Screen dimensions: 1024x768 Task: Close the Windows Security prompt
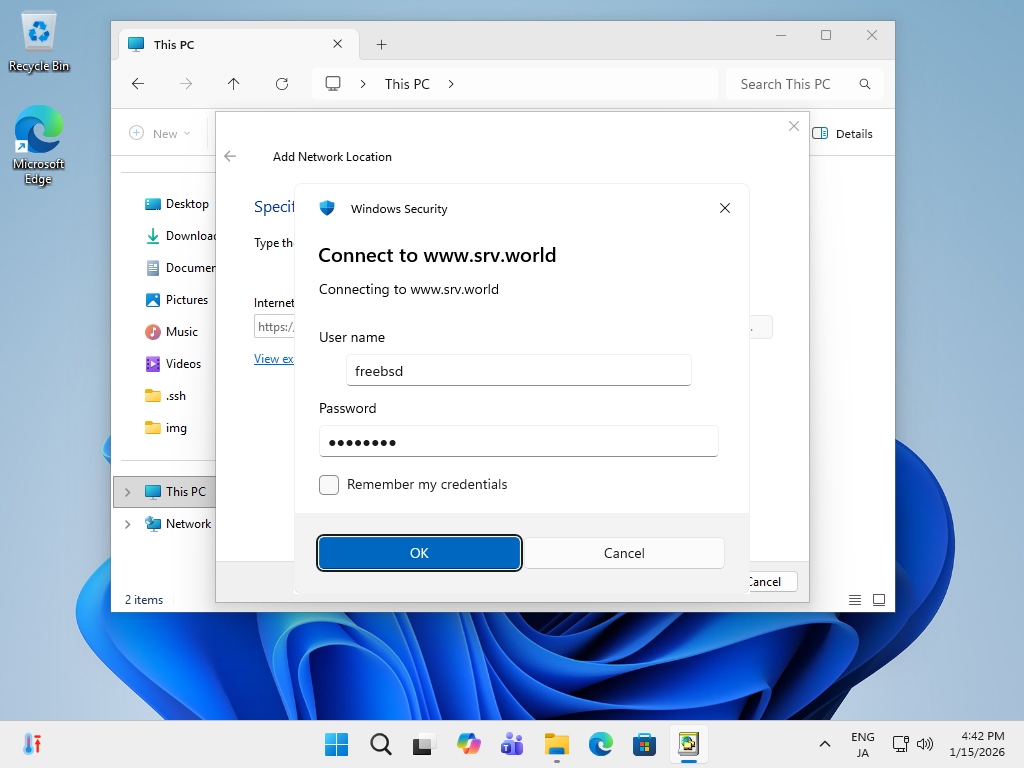724,208
